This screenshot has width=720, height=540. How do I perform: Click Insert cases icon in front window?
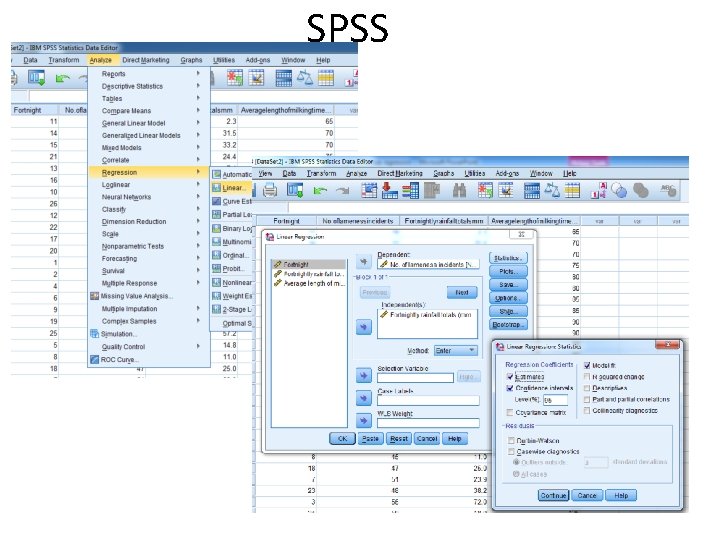[485, 190]
